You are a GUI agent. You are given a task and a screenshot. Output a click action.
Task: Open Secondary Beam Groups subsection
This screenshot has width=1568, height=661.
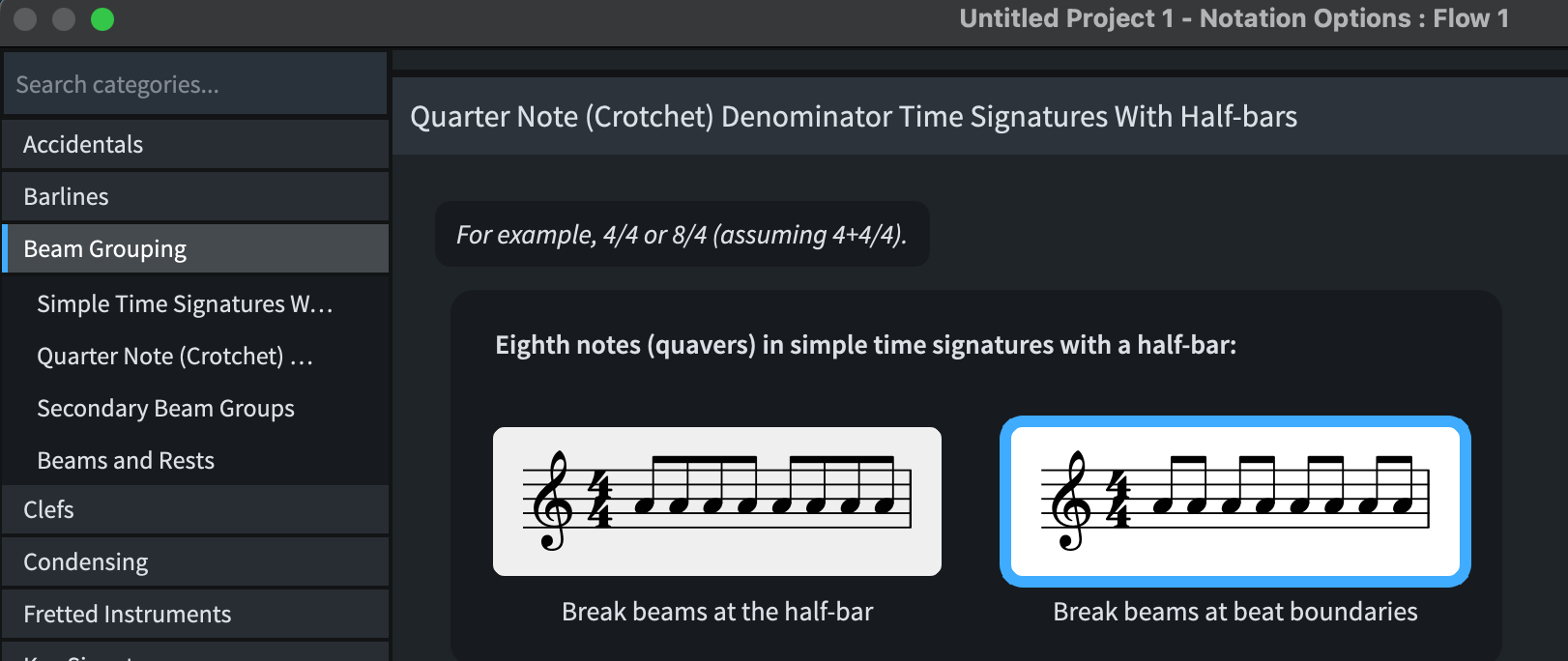[165, 409]
